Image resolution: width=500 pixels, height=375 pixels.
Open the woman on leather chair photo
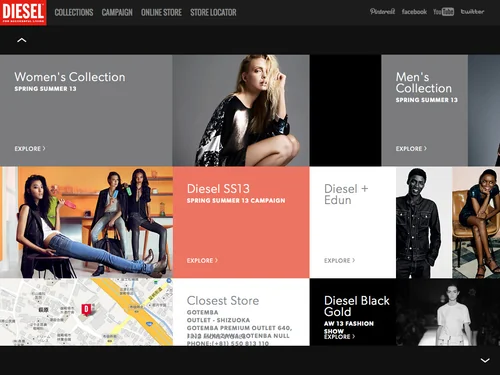(476, 222)
